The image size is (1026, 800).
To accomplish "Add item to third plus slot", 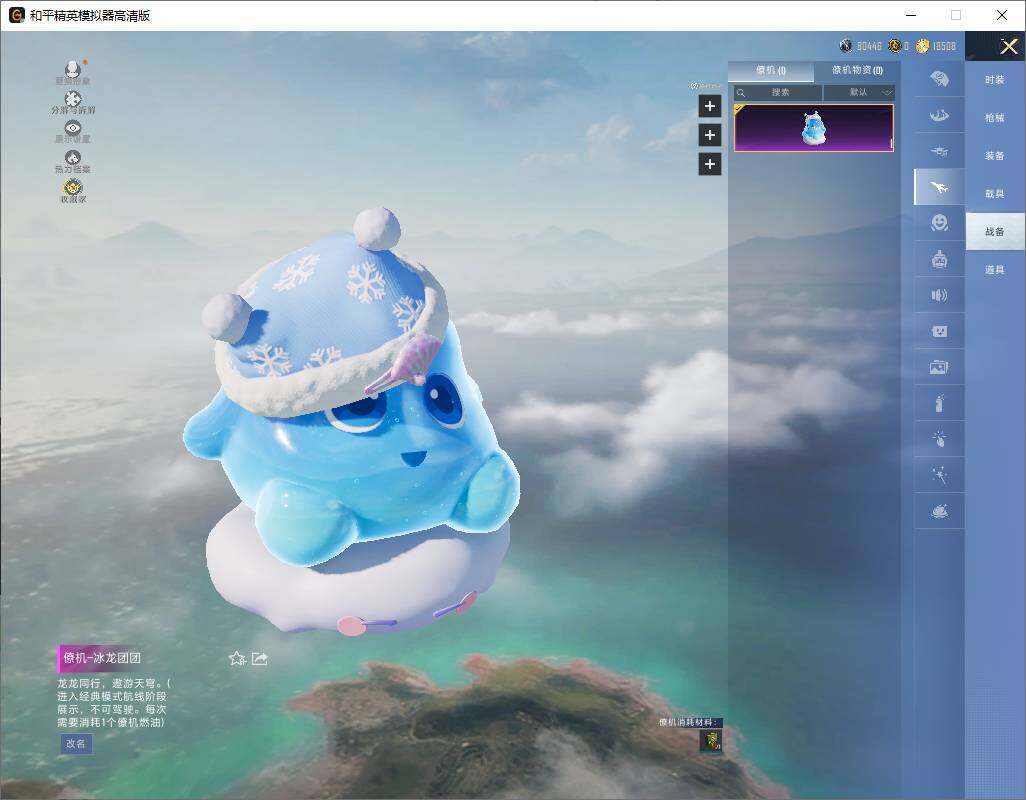I will (710, 164).
